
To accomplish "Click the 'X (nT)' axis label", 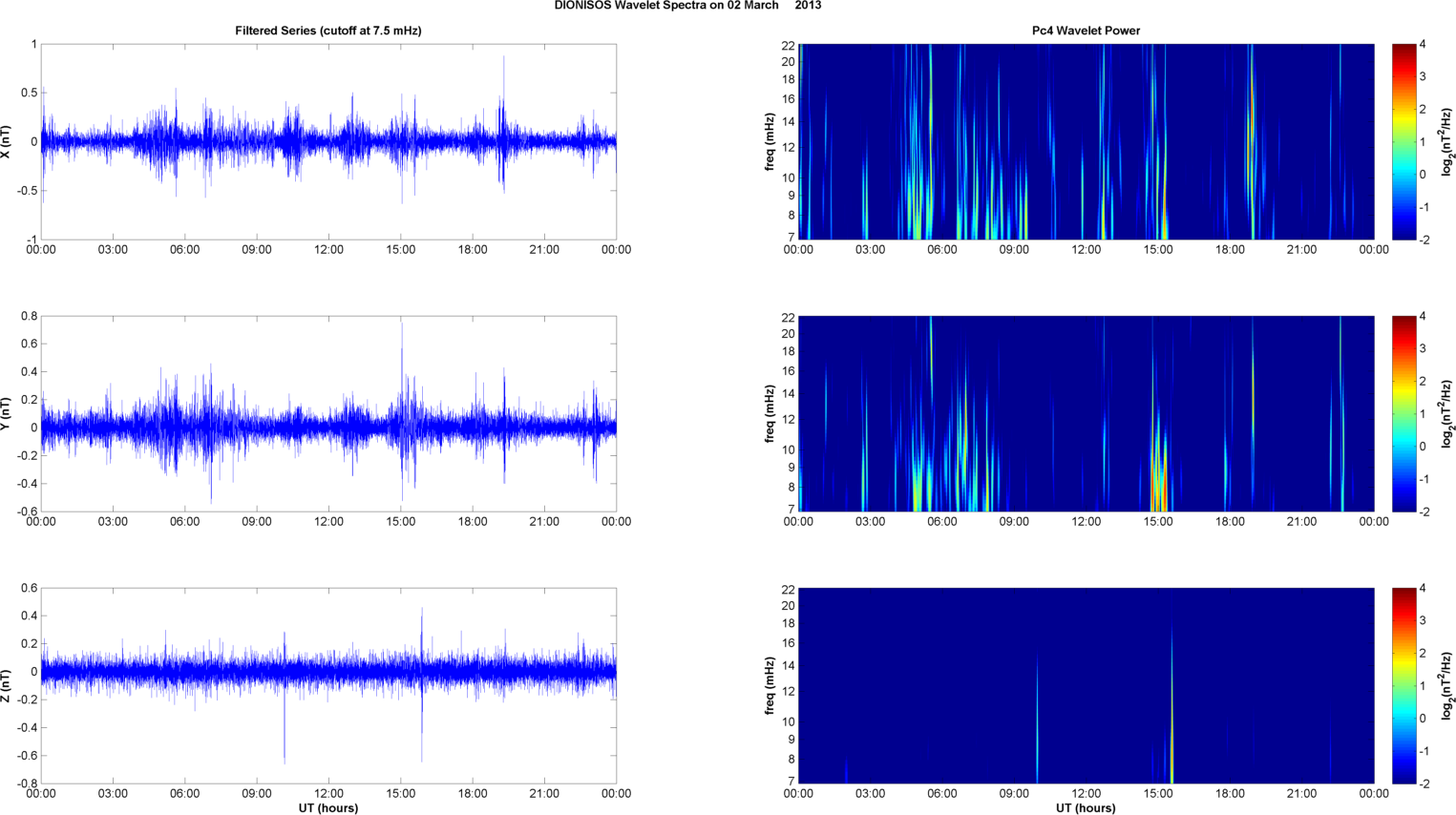I will 7,142.
